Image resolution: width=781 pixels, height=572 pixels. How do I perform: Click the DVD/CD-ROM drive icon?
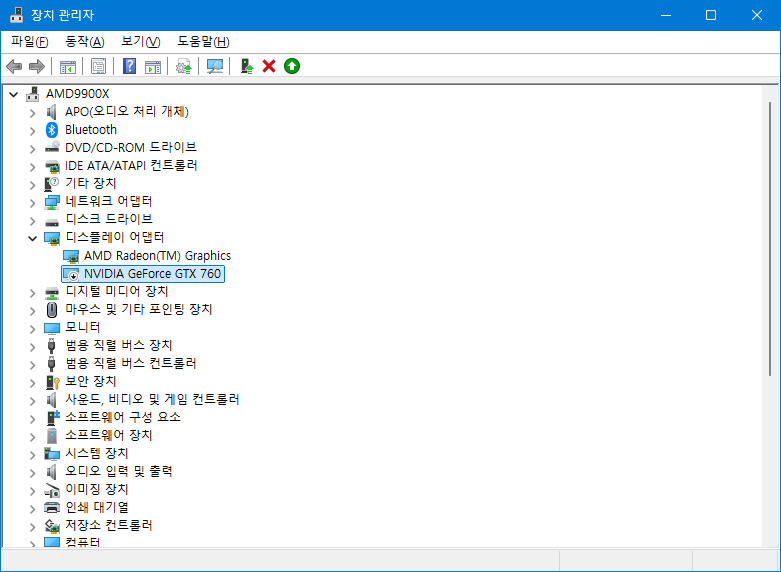tap(52, 147)
